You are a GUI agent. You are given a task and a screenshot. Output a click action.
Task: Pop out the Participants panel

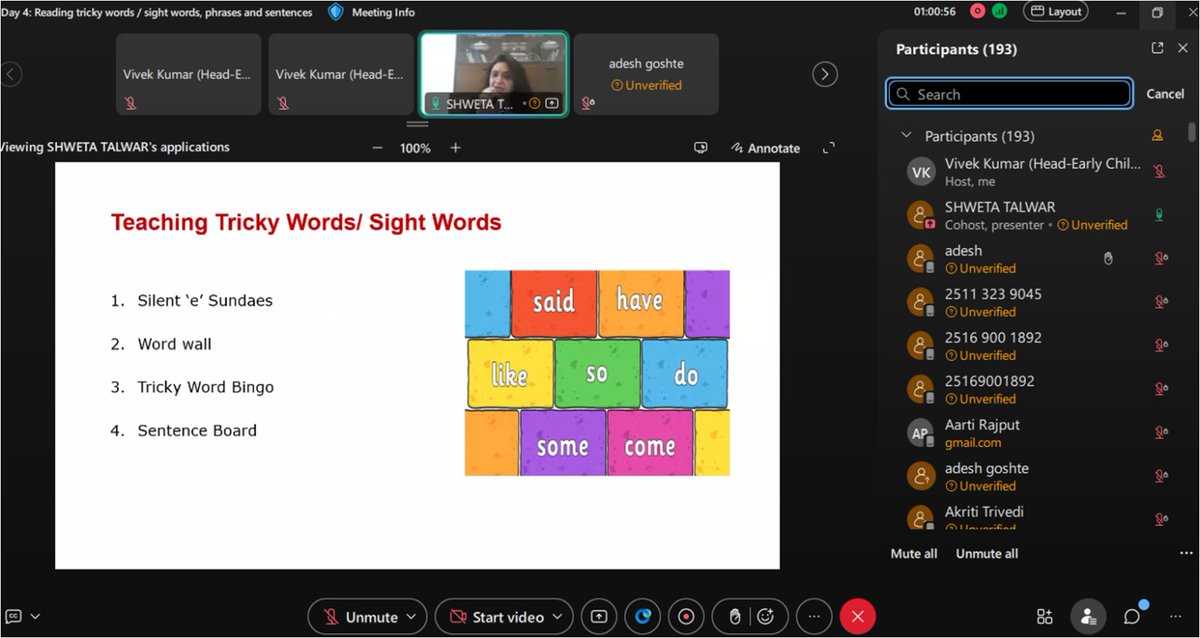(1157, 48)
